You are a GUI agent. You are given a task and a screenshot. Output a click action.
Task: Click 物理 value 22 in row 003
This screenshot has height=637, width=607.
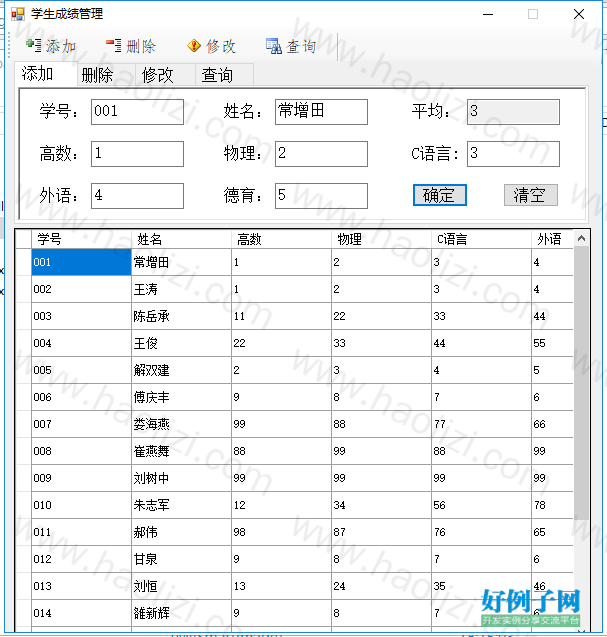(381, 316)
